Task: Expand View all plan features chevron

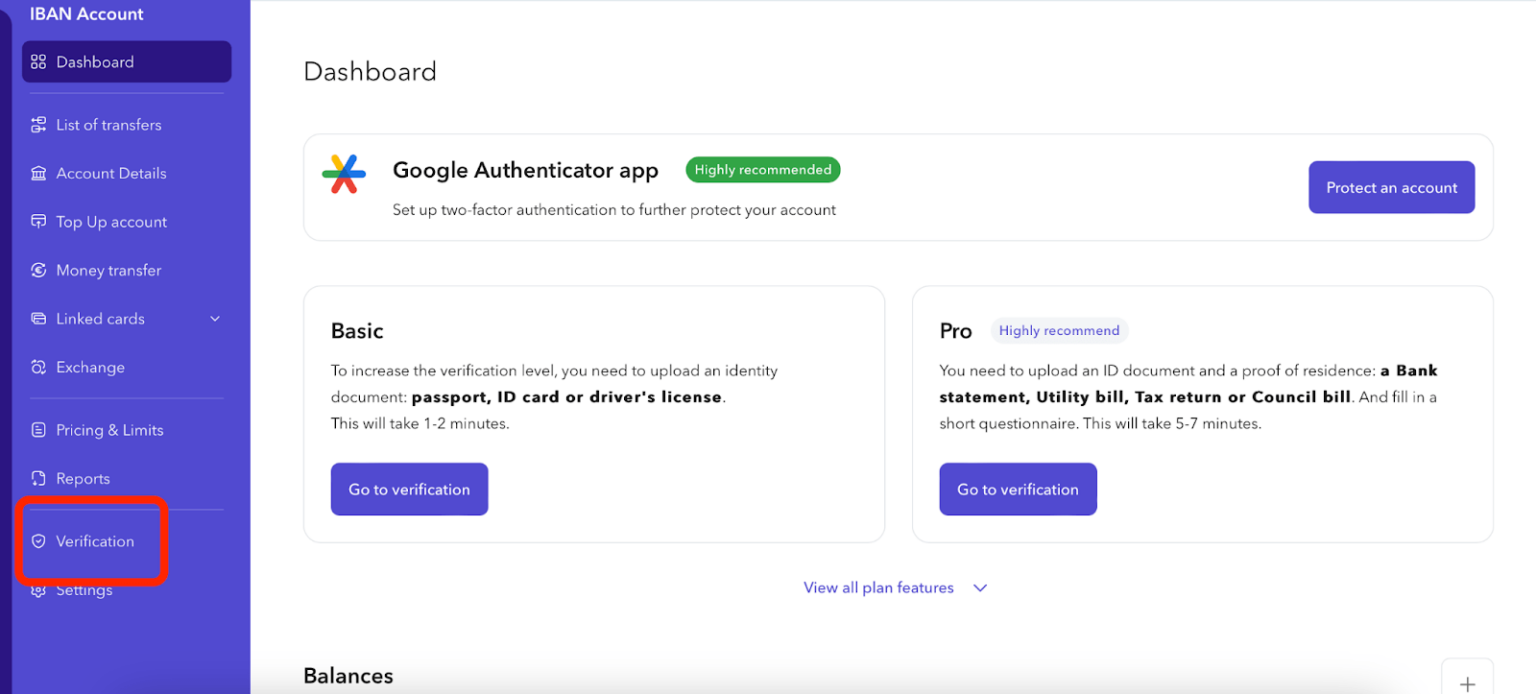Action: [980, 588]
